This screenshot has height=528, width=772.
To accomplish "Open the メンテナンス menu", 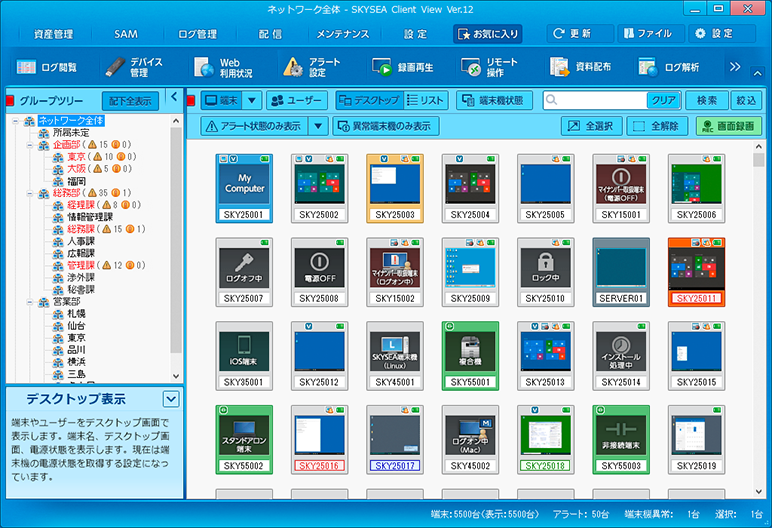I will pos(343,33).
